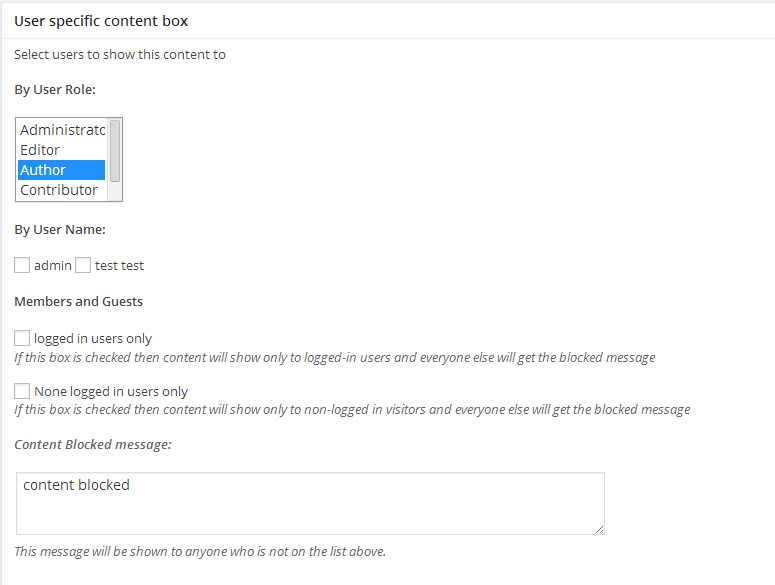Click the 'admin' label text
775x585 pixels.
(53, 266)
